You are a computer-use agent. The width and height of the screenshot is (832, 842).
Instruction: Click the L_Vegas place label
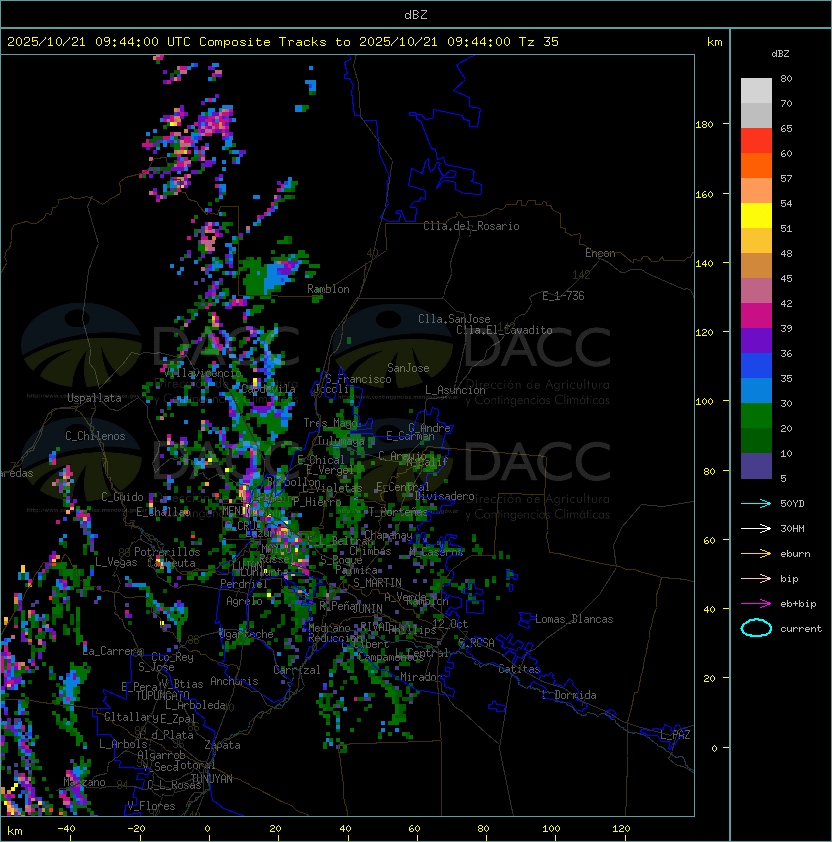click(x=116, y=562)
